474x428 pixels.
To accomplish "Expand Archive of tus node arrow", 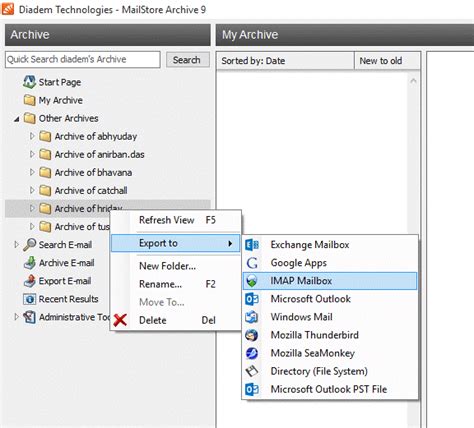I will tap(32, 226).
